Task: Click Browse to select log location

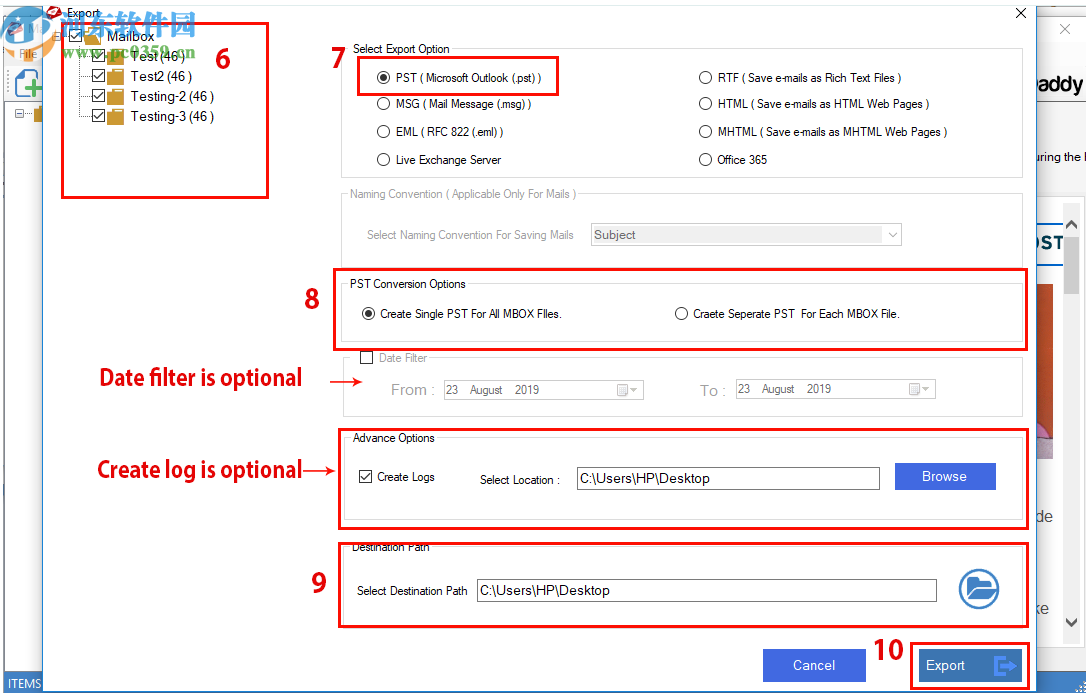Action: pos(944,476)
